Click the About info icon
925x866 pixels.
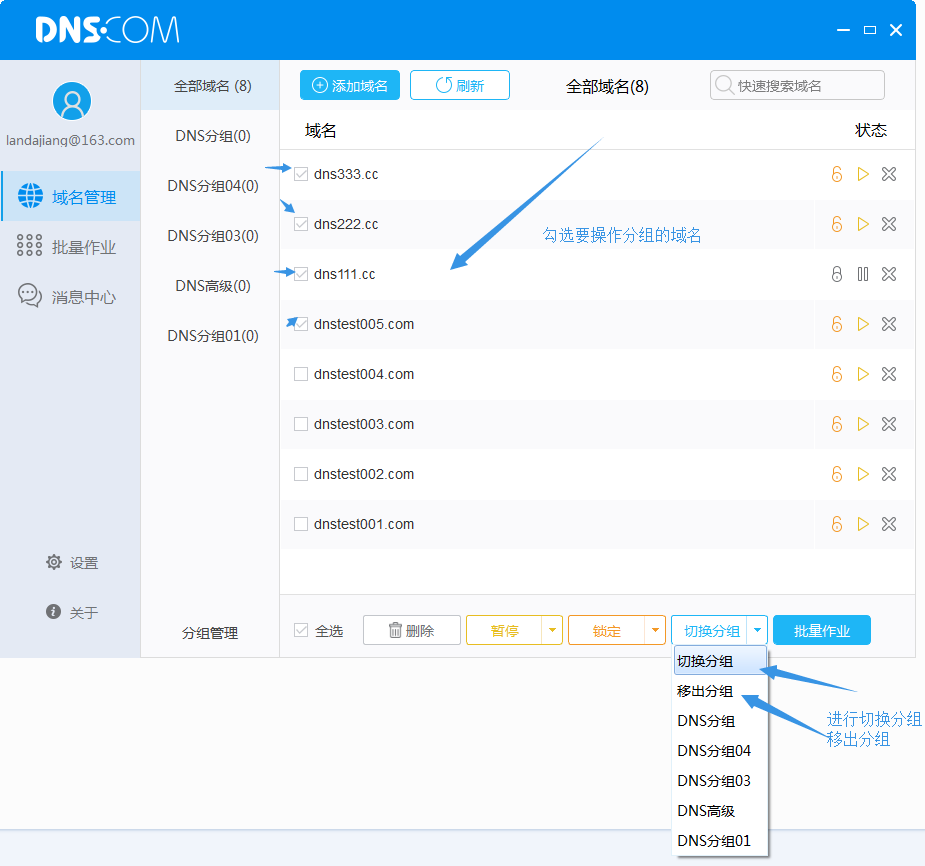54,612
